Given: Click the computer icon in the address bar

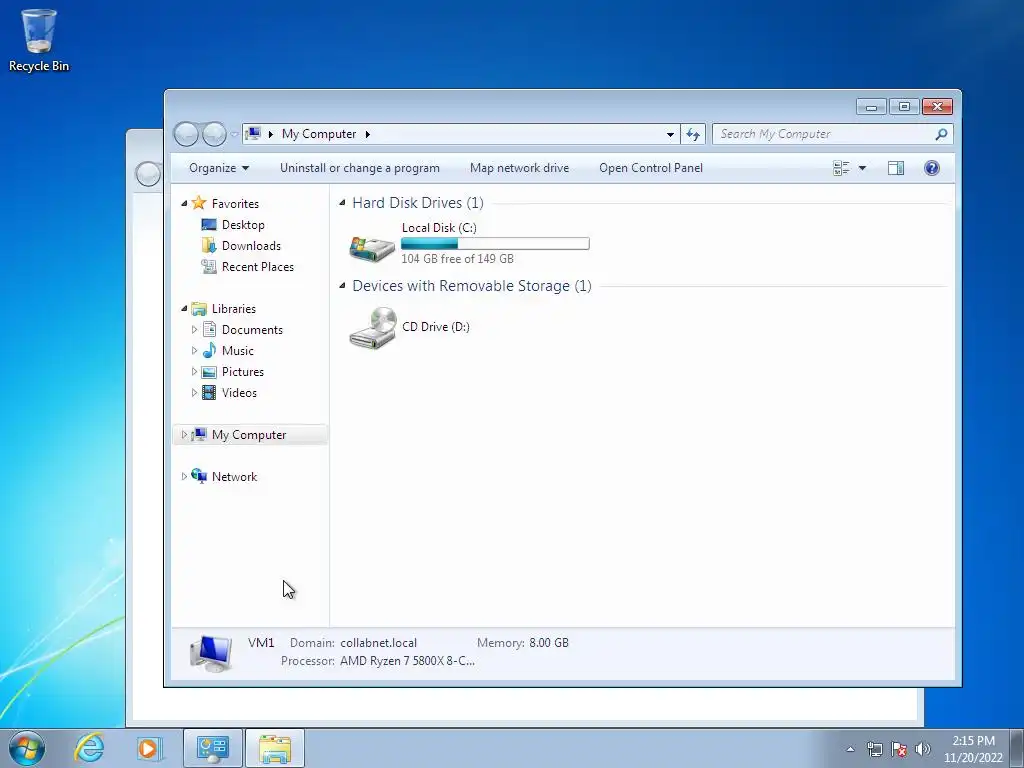Looking at the screenshot, I should [x=253, y=134].
